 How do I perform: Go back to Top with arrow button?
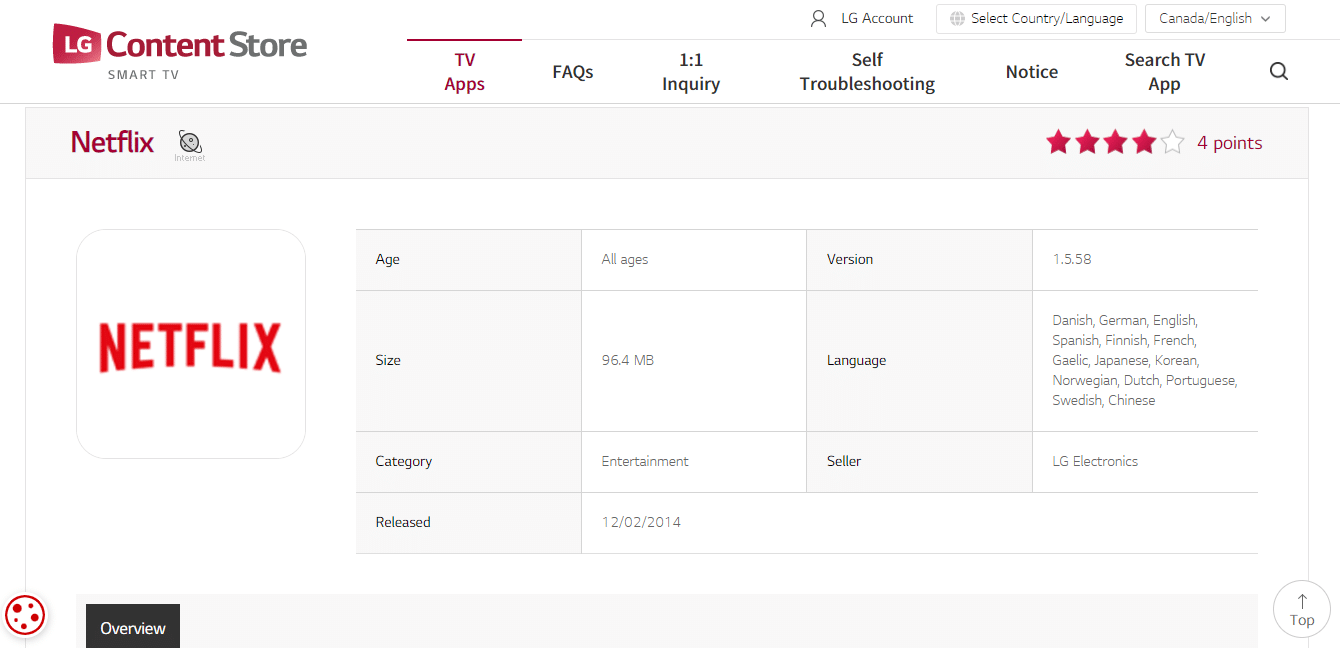(x=1301, y=609)
